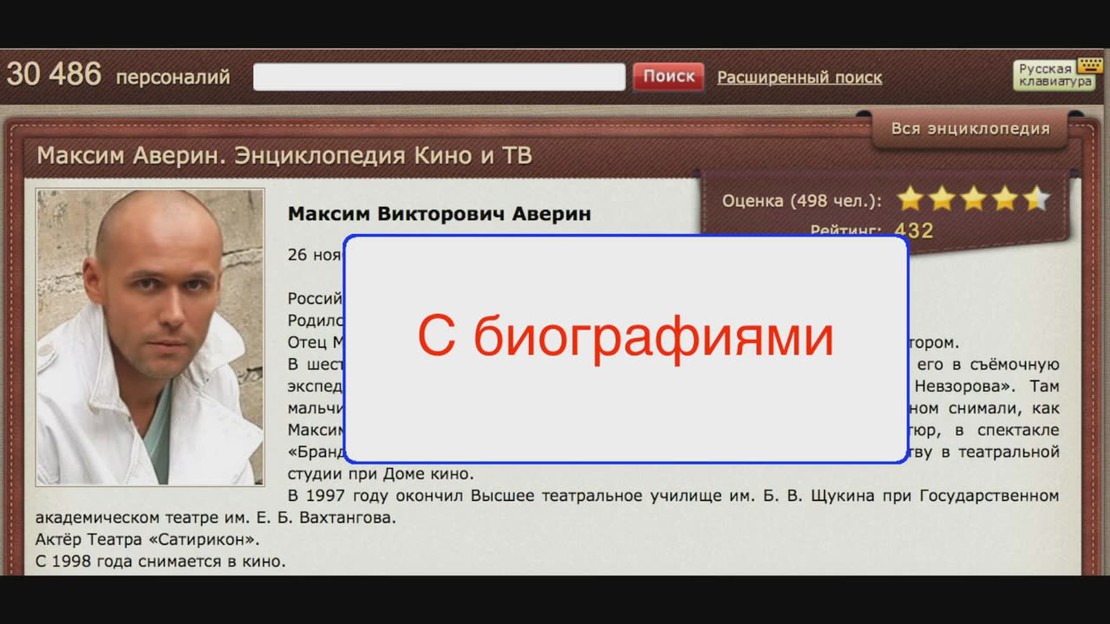Click the Оценка (498 чел.) label
This screenshot has width=1110, height=624.
pyautogui.click(x=802, y=201)
